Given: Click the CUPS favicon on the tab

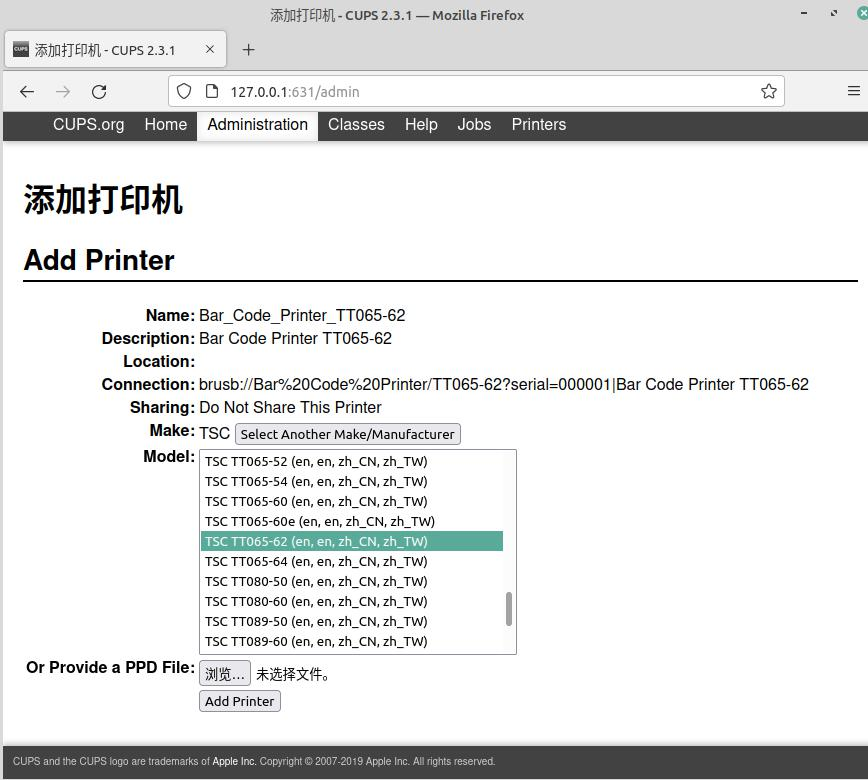Looking at the screenshot, I should [x=20, y=49].
